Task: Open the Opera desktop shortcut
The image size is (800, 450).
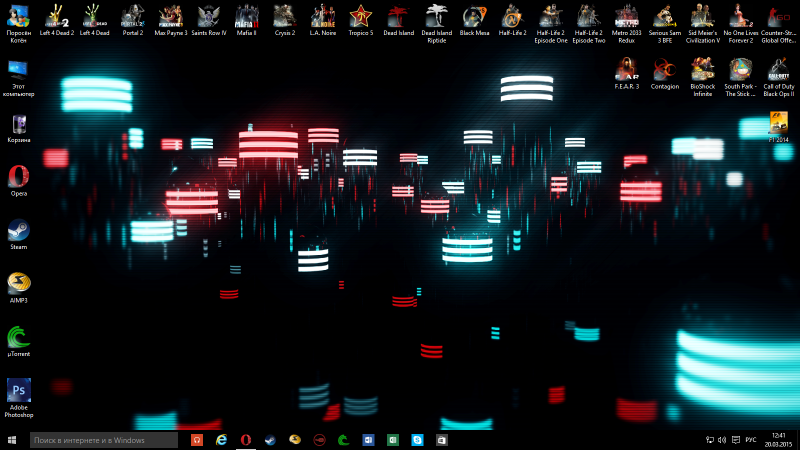Action: pyautogui.click(x=19, y=181)
